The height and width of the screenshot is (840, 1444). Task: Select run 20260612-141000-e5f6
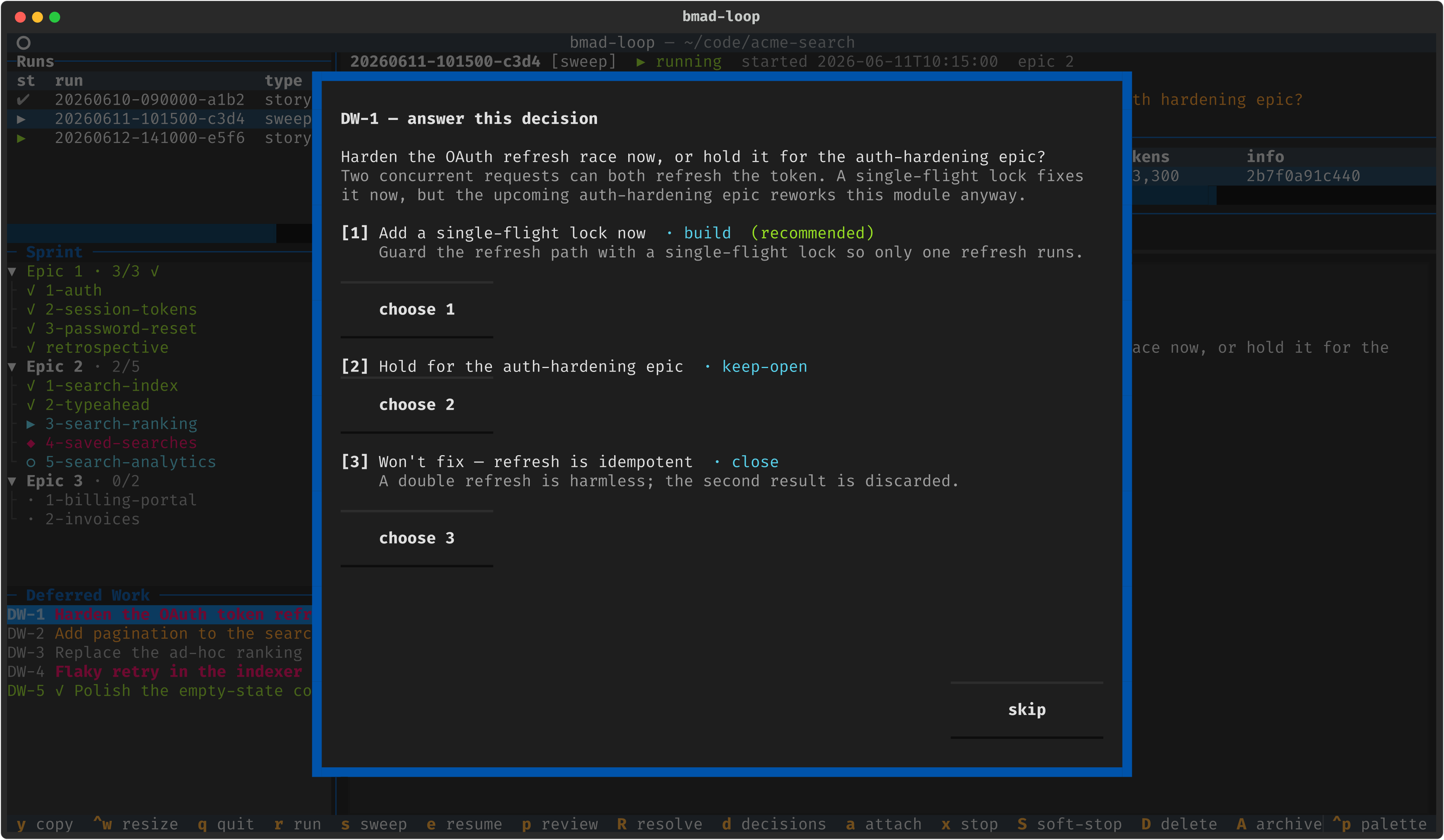159,138
